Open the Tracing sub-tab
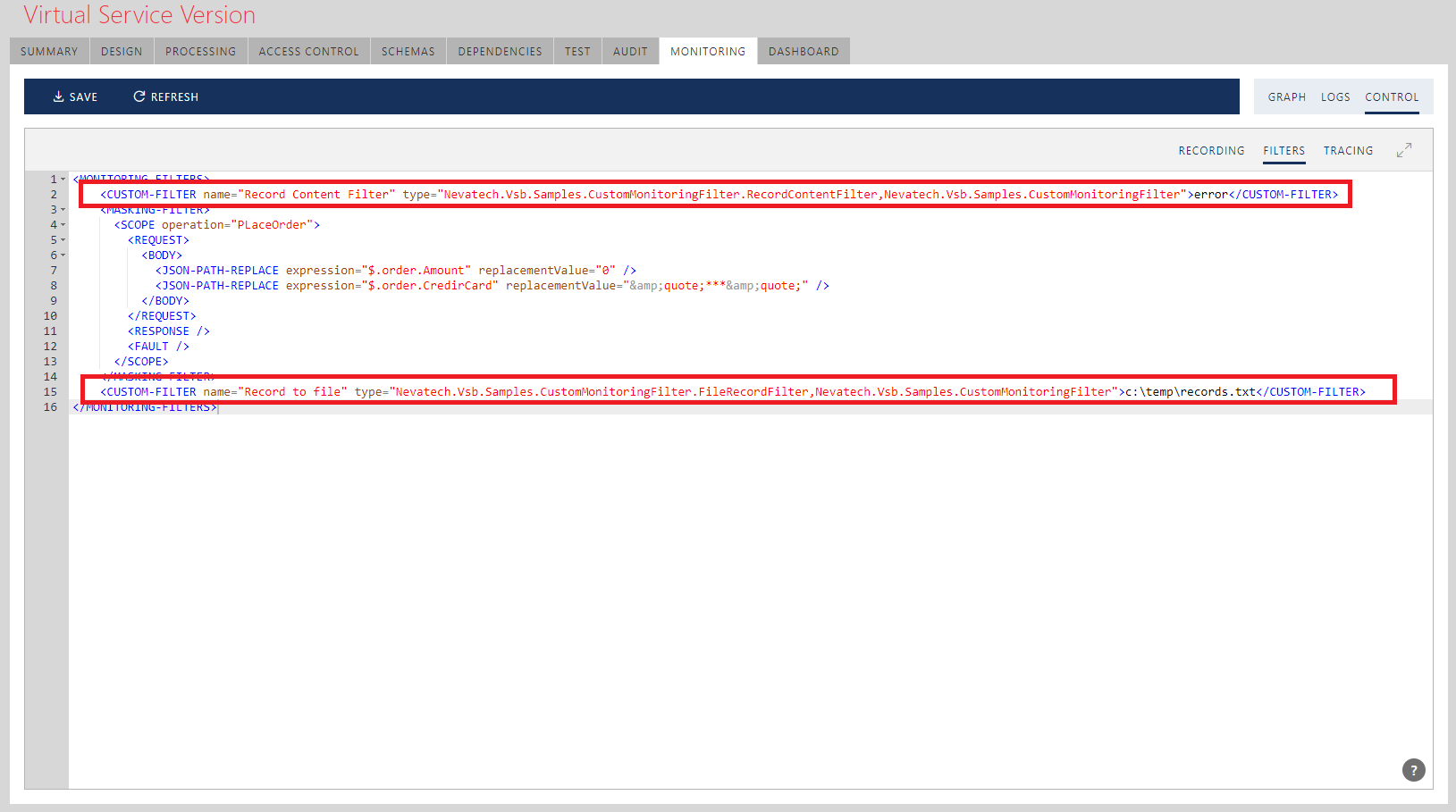The height and width of the screenshot is (812, 1456). tap(1348, 151)
